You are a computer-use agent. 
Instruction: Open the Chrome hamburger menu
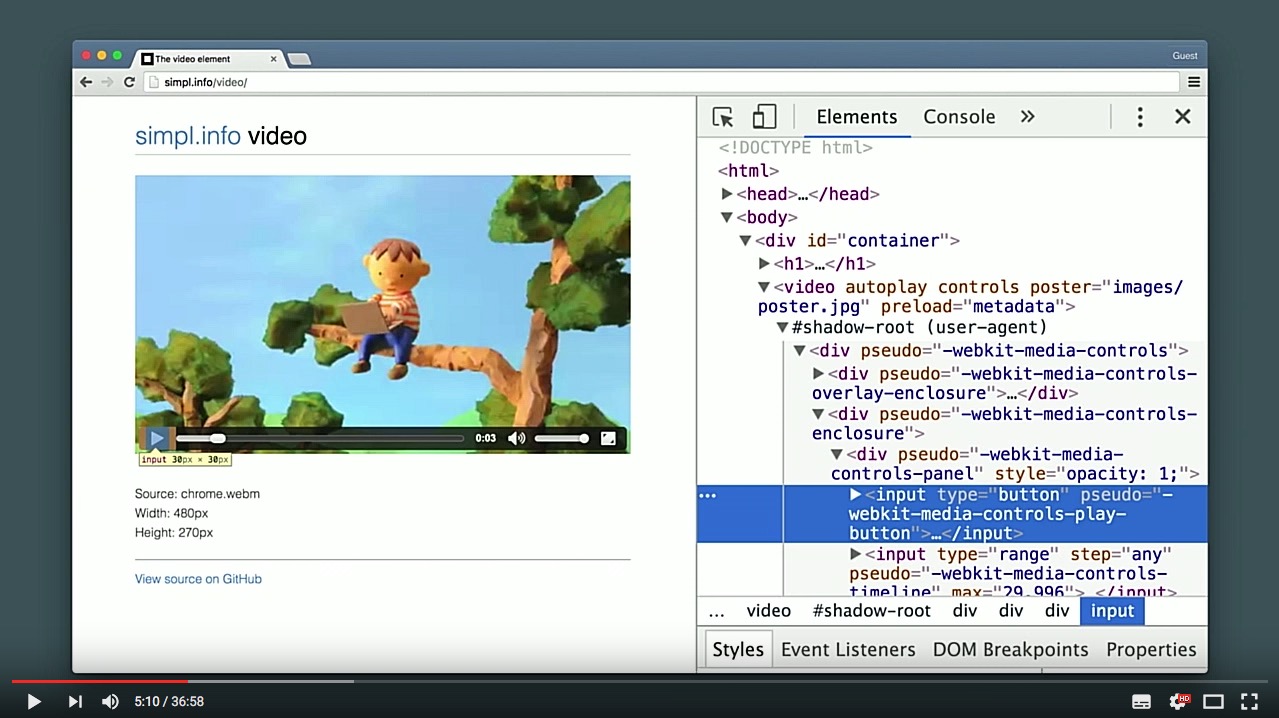pyautogui.click(x=1194, y=82)
